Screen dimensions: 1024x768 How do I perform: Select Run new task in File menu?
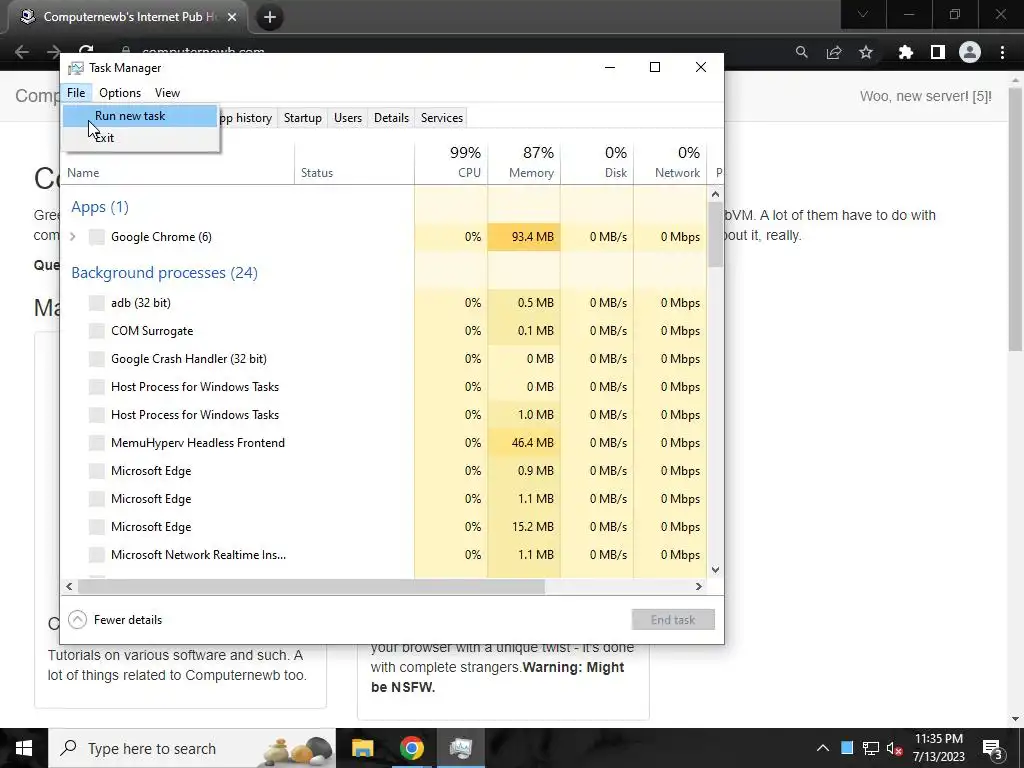pyautogui.click(x=140, y=116)
